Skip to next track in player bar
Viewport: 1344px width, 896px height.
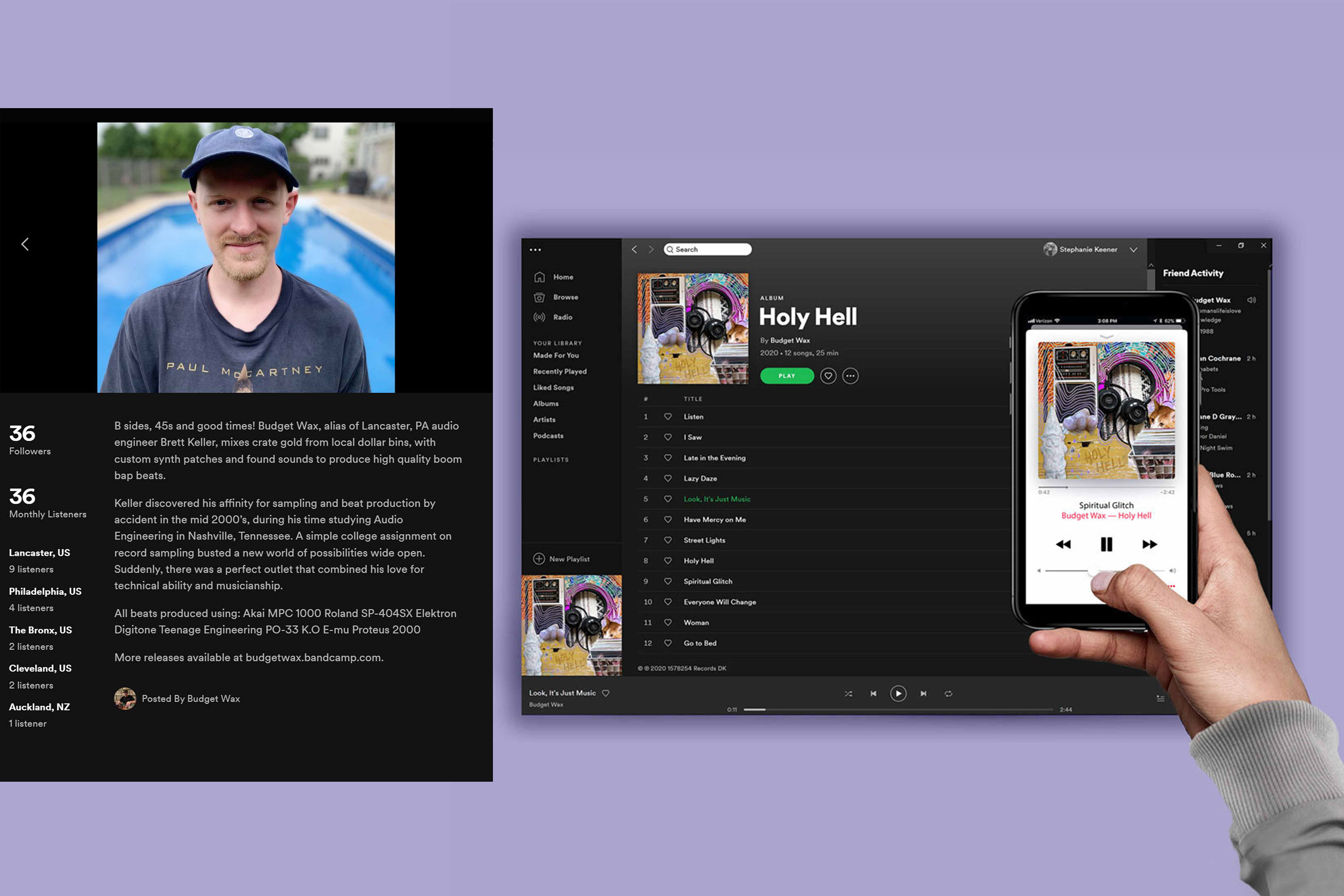coord(923,694)
